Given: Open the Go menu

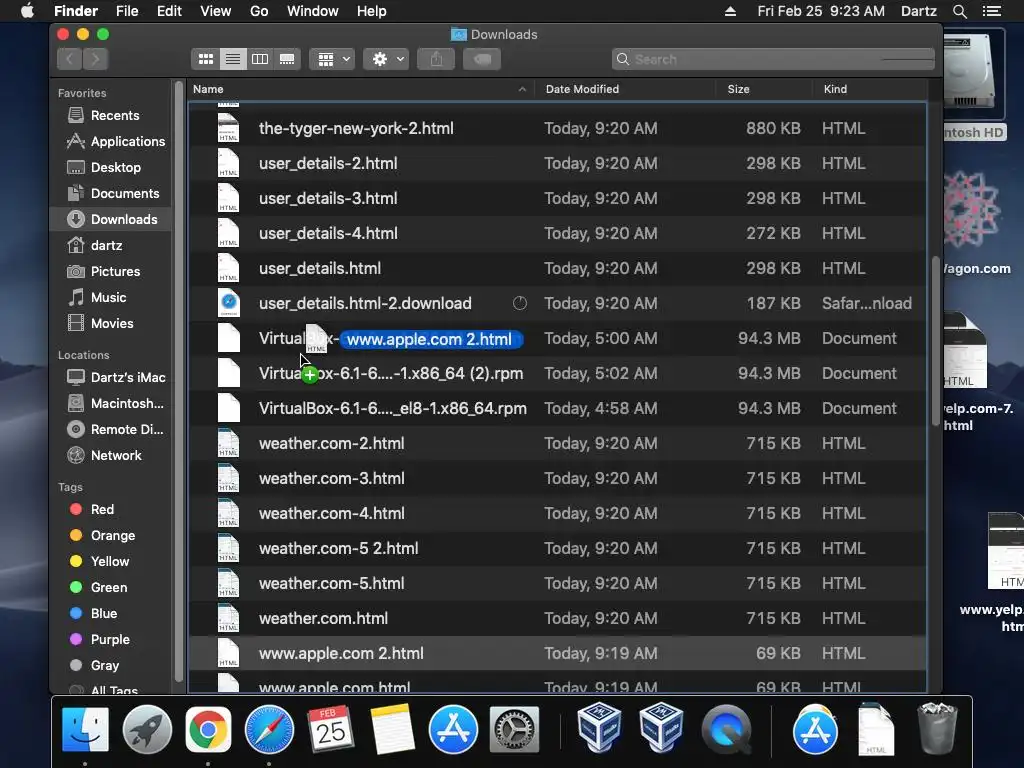Looking at the screenshot, I should tap(259, 11).
